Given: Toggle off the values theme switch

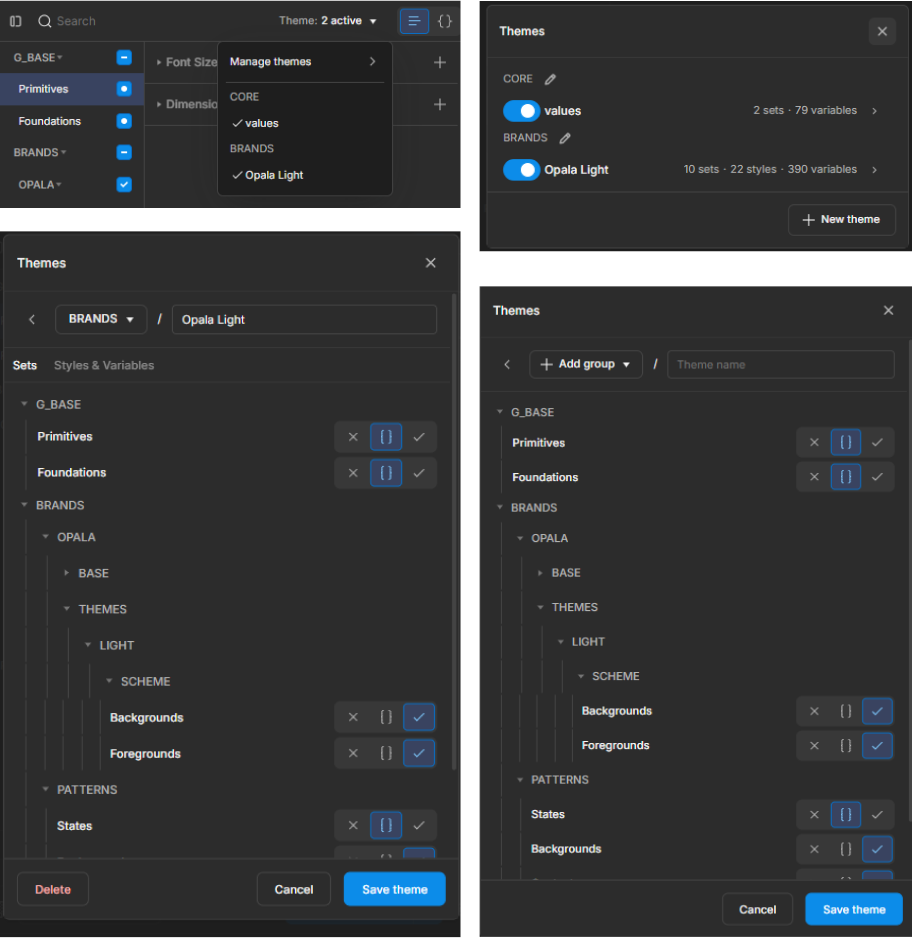Looking at the screenshot, I should point(519,110).
